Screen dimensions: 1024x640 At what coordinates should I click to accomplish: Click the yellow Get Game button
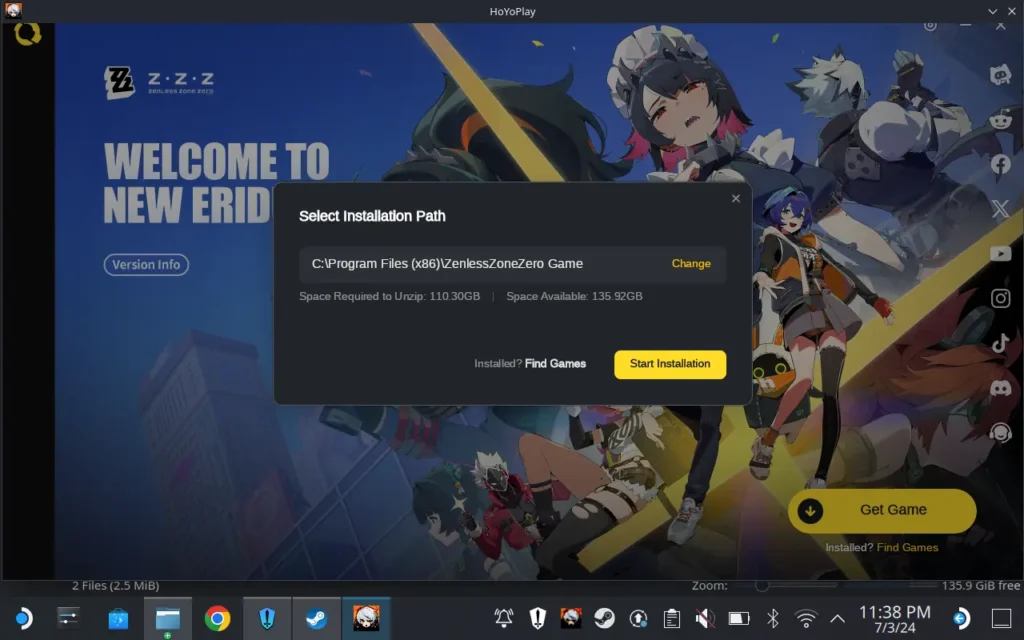click(882, 510)
